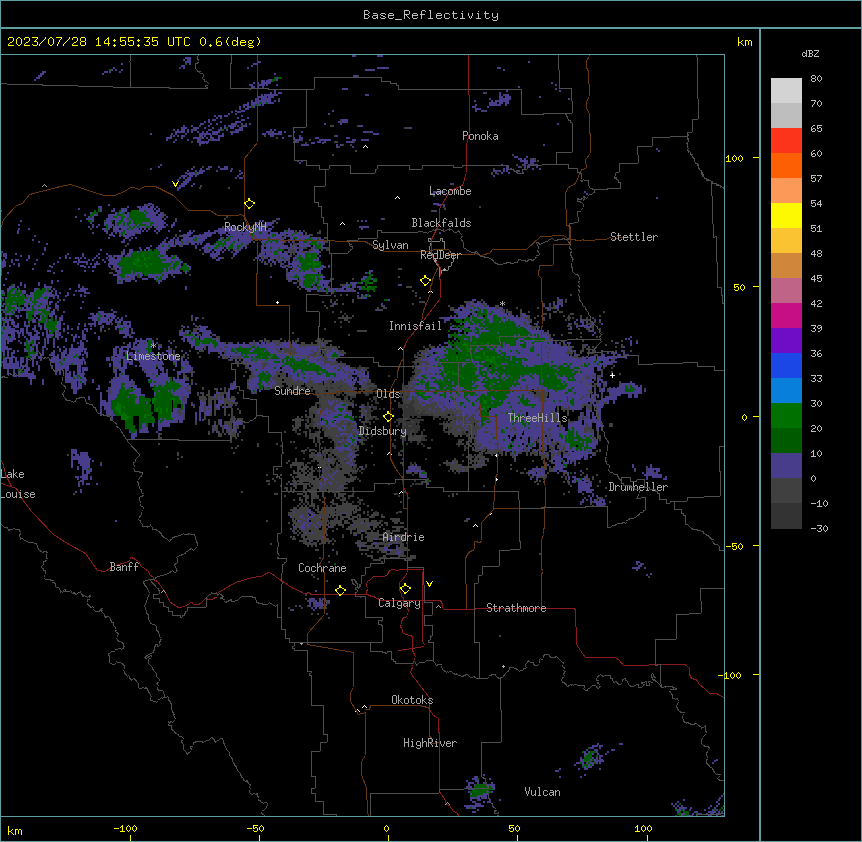Select the RedDeer city label
This screenshot has width=862, height=842.
click(x=440, y=255)
